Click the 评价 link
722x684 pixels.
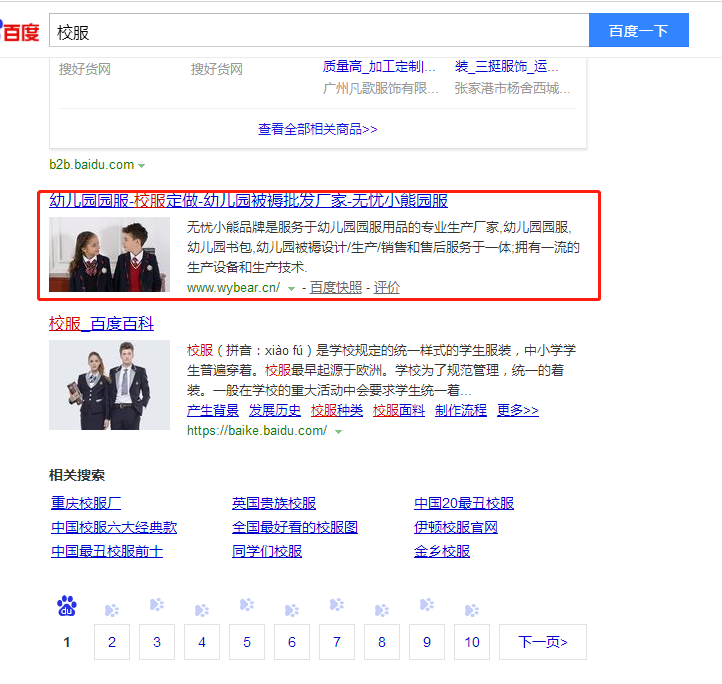coord(386,287)
